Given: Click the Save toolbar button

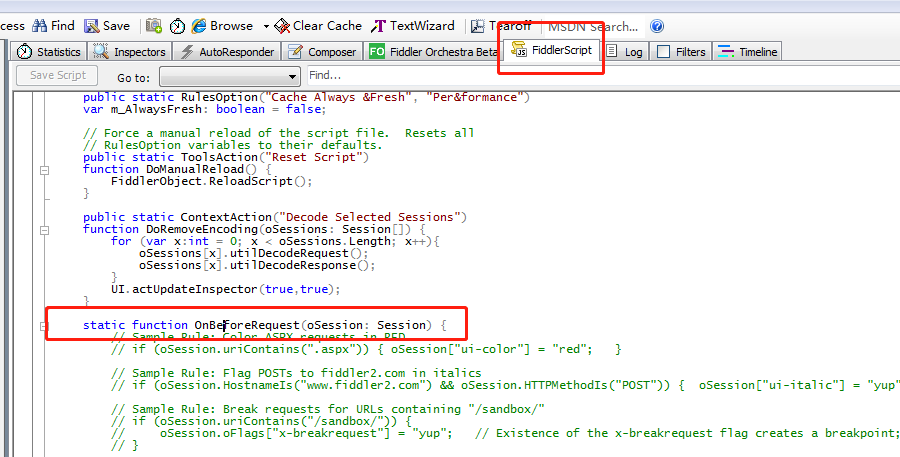Looking at the screenshot, I should pos(107,26).
